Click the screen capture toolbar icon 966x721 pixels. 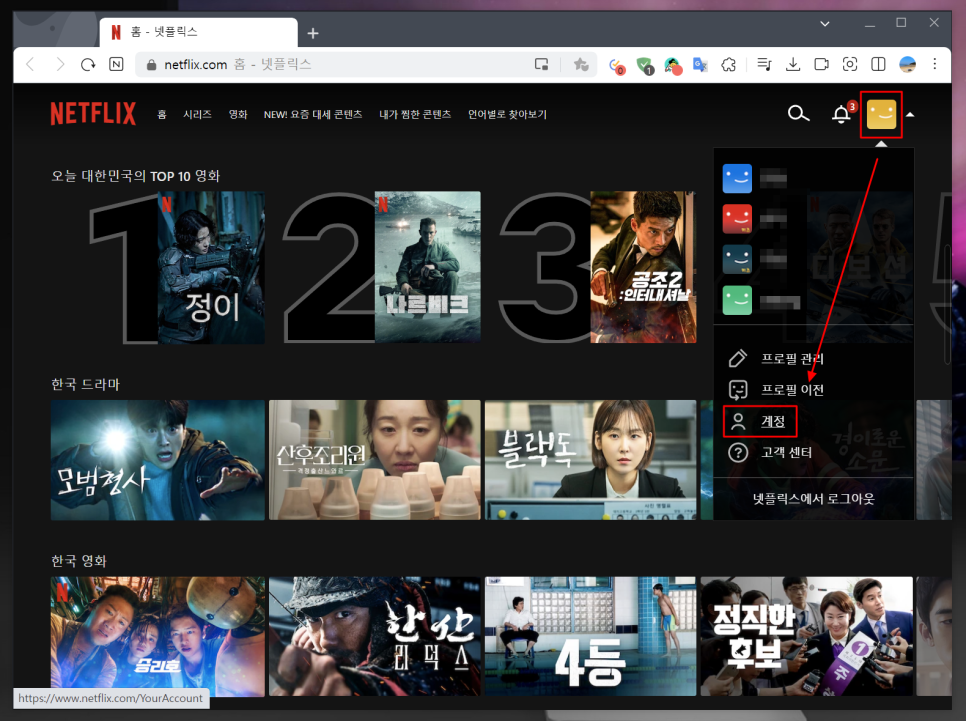(850, 64)
